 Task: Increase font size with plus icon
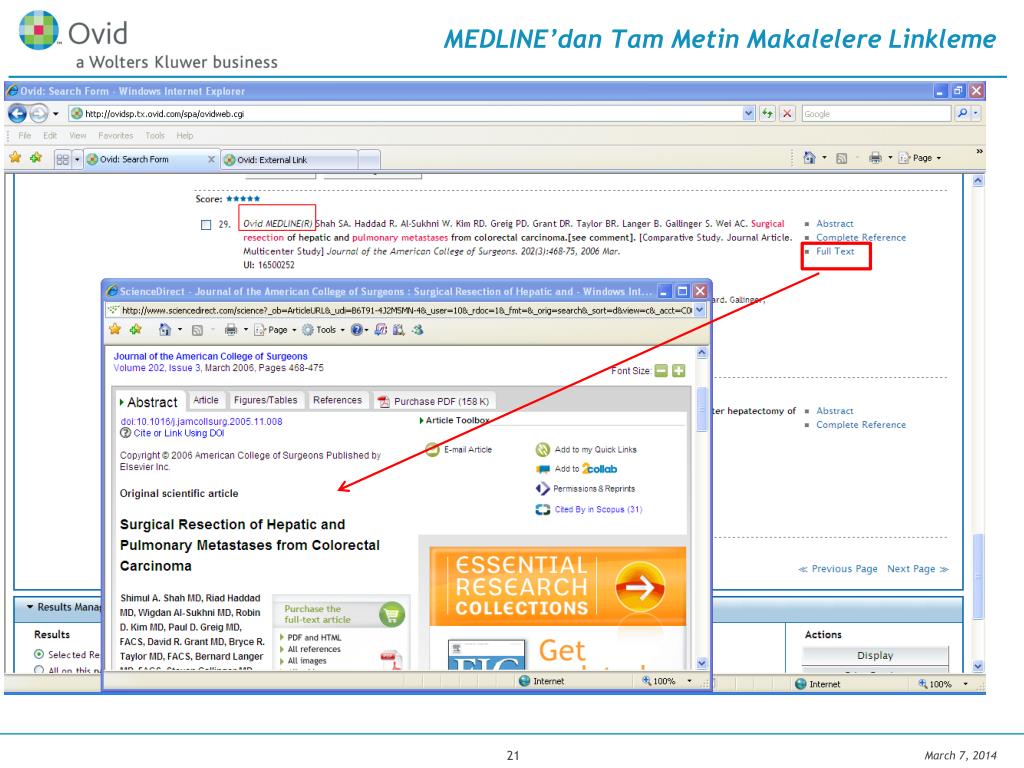[679, 371]
